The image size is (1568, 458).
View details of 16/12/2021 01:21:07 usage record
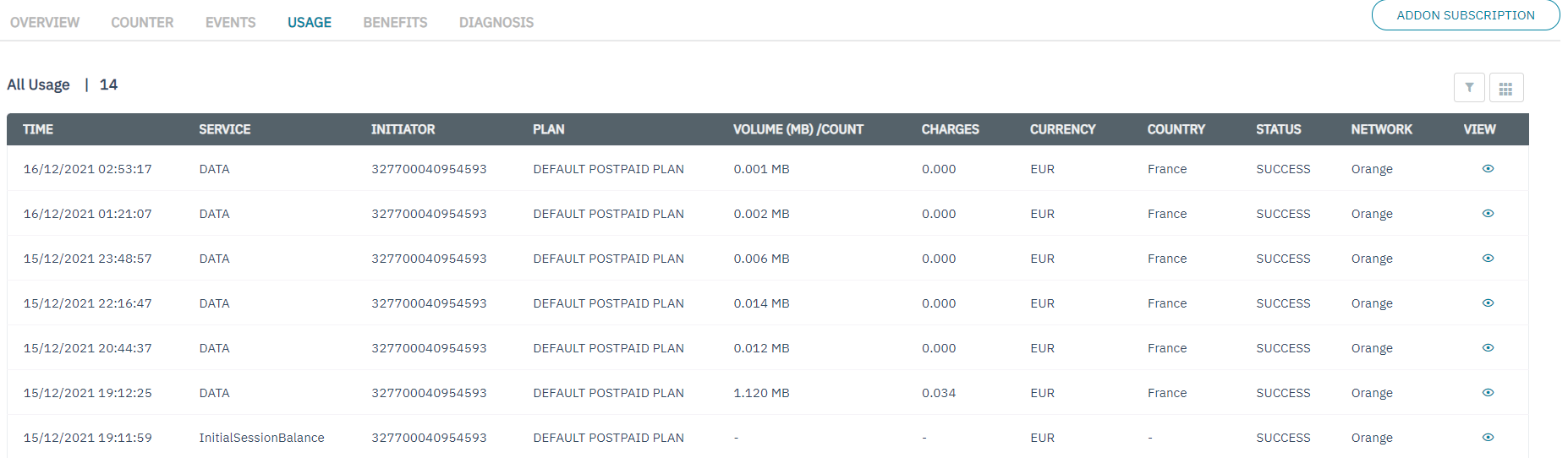pyautogui.click(x=1488, y=214)
